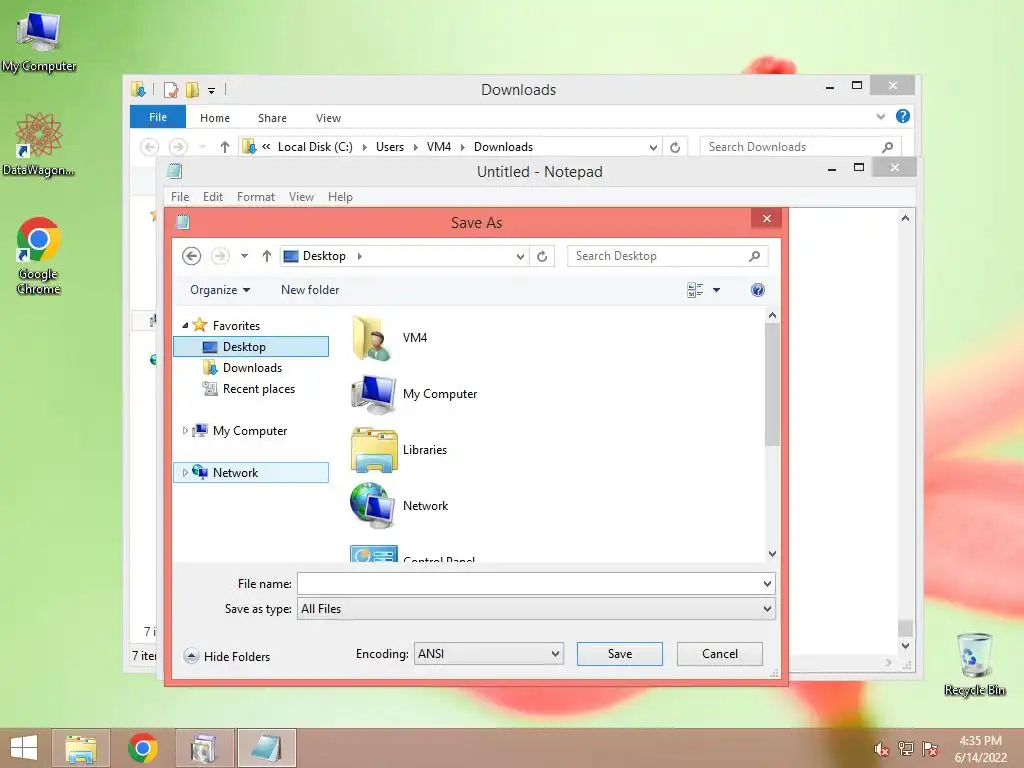This screenshot has height=768, width=1024.
Task: Open Action Center flag icon
Action: pyautogui.click(x=929, y=749)
